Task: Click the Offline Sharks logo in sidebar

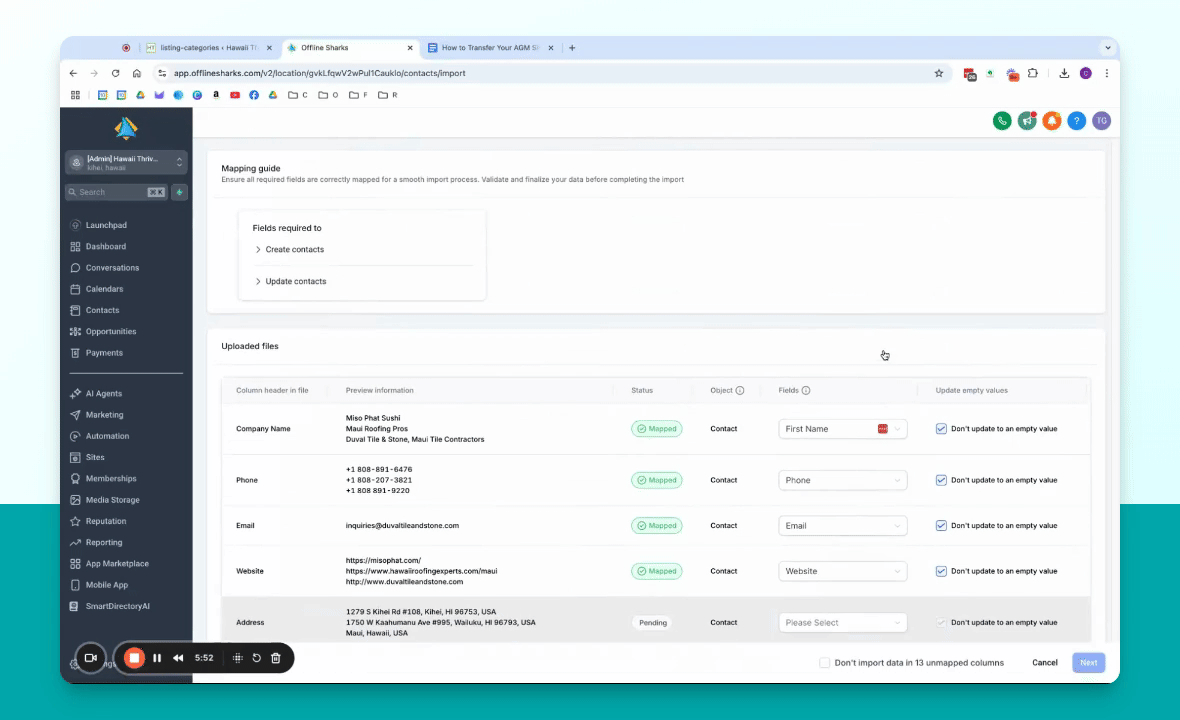Action: click(126, 129)
